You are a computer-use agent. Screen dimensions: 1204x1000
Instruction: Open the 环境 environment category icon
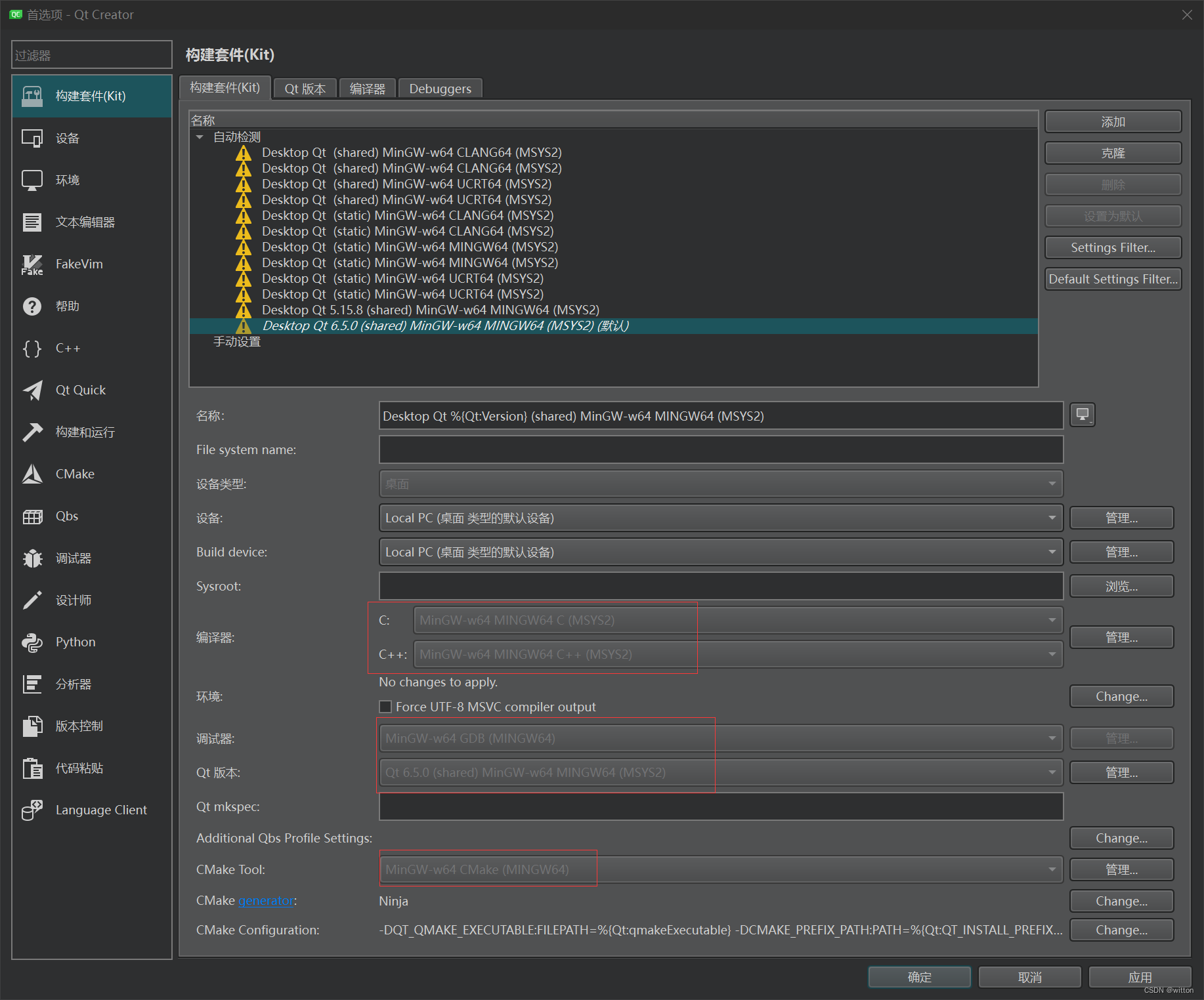click(x=32, y=180)
